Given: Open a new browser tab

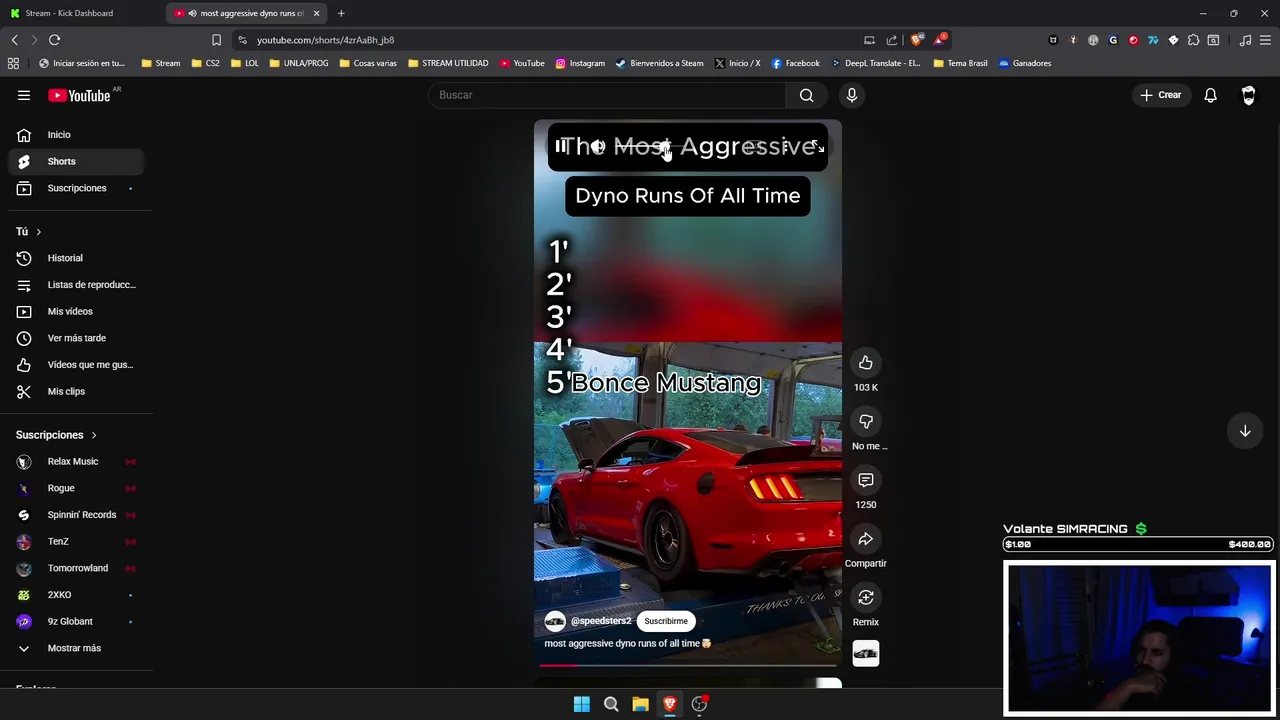Looking at the screenshot, I should tap(341, 13).
